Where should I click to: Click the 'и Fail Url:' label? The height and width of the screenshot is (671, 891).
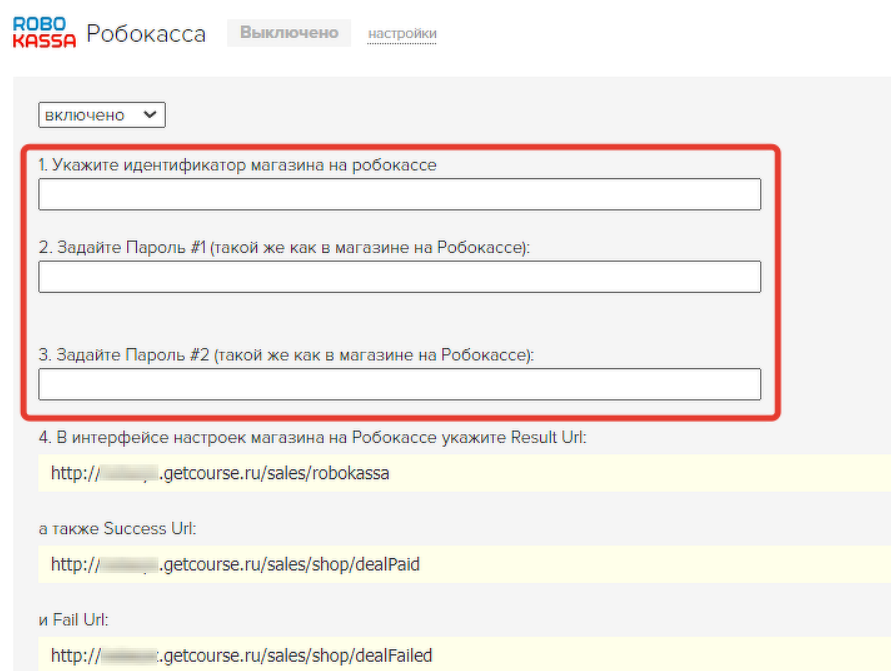point(73,619)
